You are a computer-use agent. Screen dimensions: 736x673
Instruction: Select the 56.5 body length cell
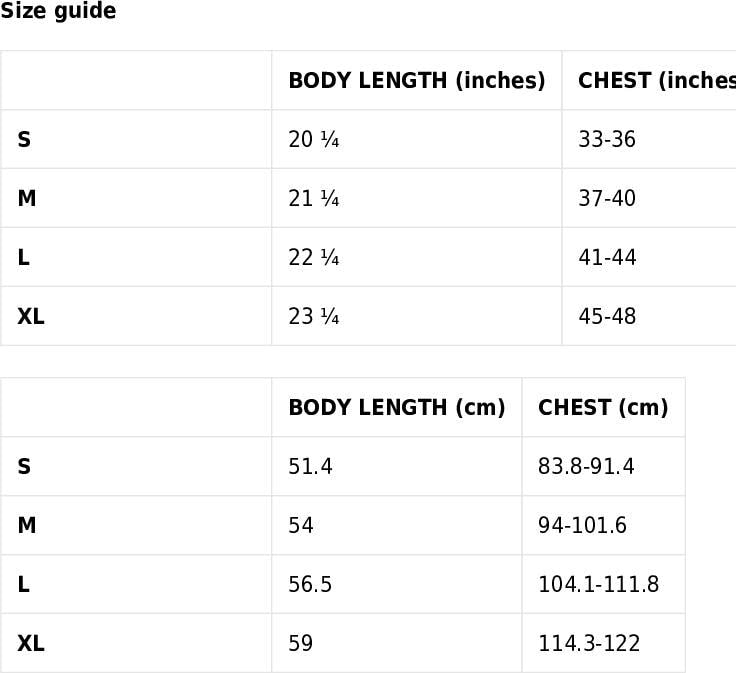click(x=397, y=584)
